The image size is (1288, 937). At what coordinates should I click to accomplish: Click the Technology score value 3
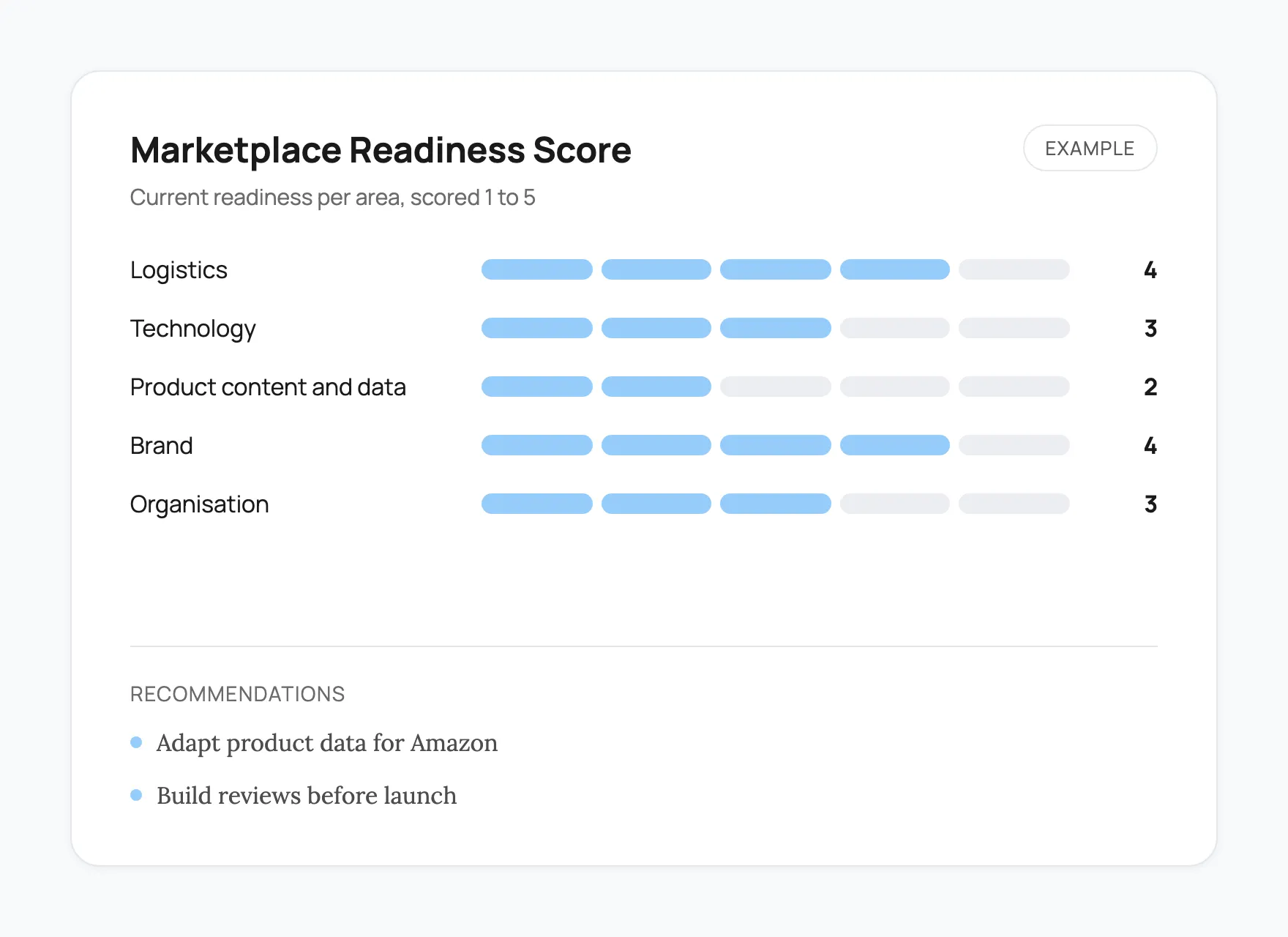[1150, 329]
